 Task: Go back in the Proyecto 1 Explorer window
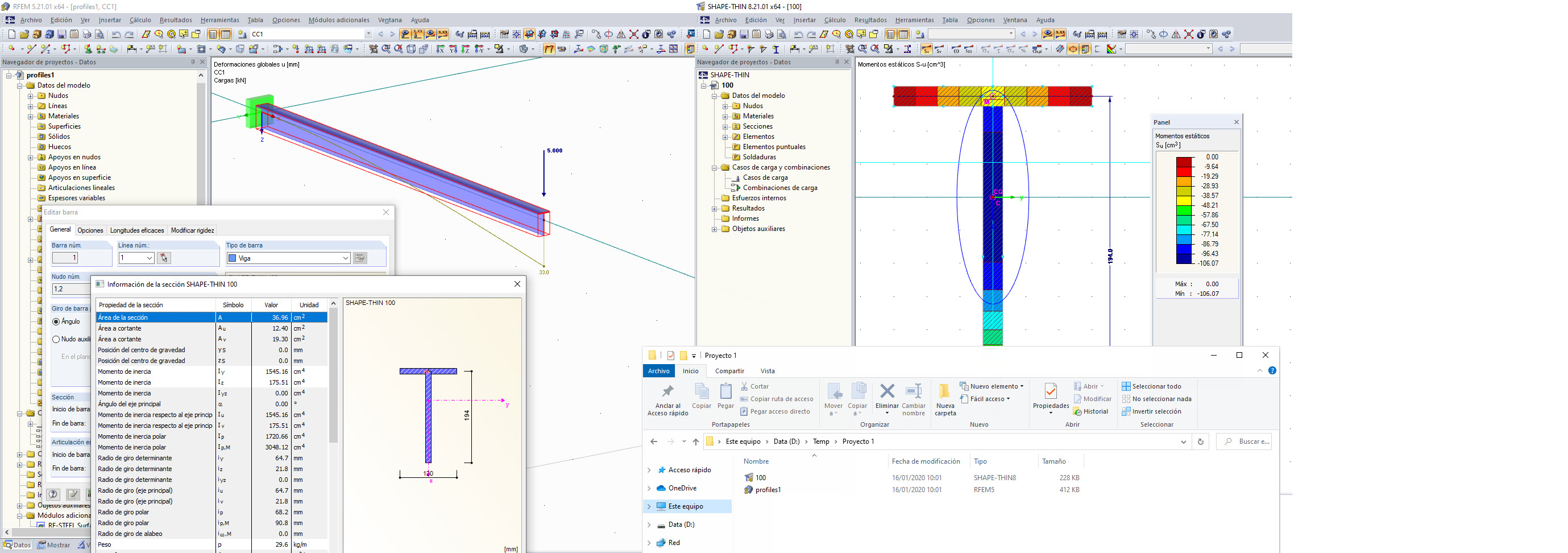tap(654, 441)
